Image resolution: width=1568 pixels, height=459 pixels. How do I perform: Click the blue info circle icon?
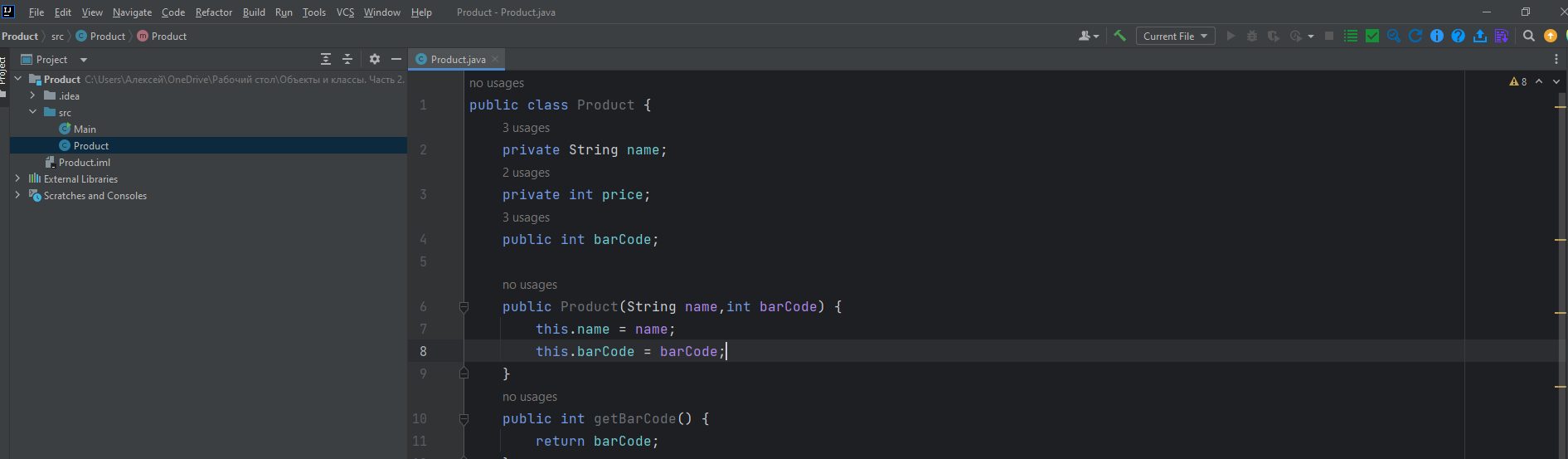point(1437,36)
